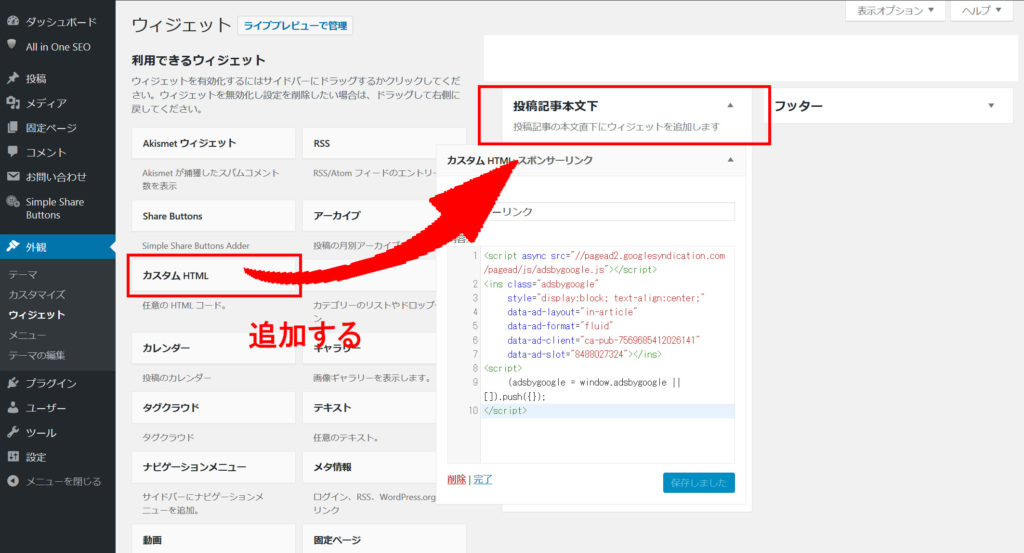Click フッター area heading
Viewport: 1024px width, 553px height.
(x=798, y=106)
